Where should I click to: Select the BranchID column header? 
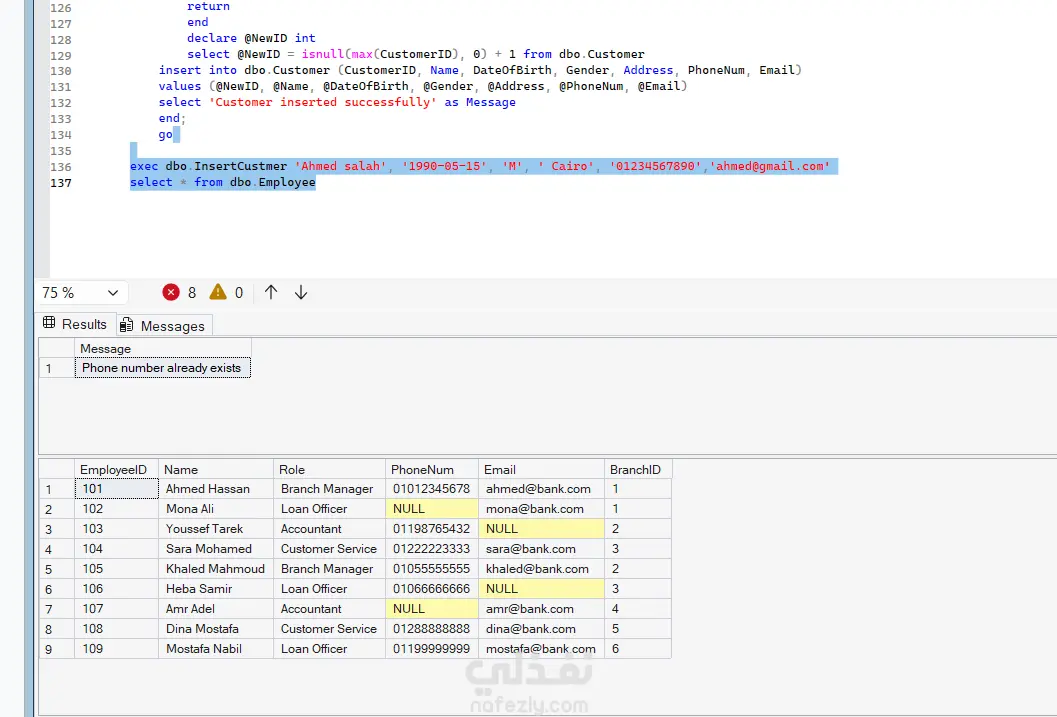tap(638, 469)
